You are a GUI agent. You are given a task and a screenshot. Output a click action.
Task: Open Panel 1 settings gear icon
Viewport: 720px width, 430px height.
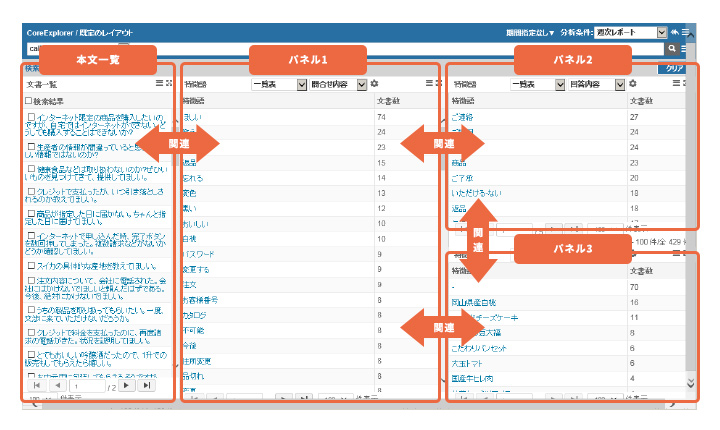tap(374, 85)
